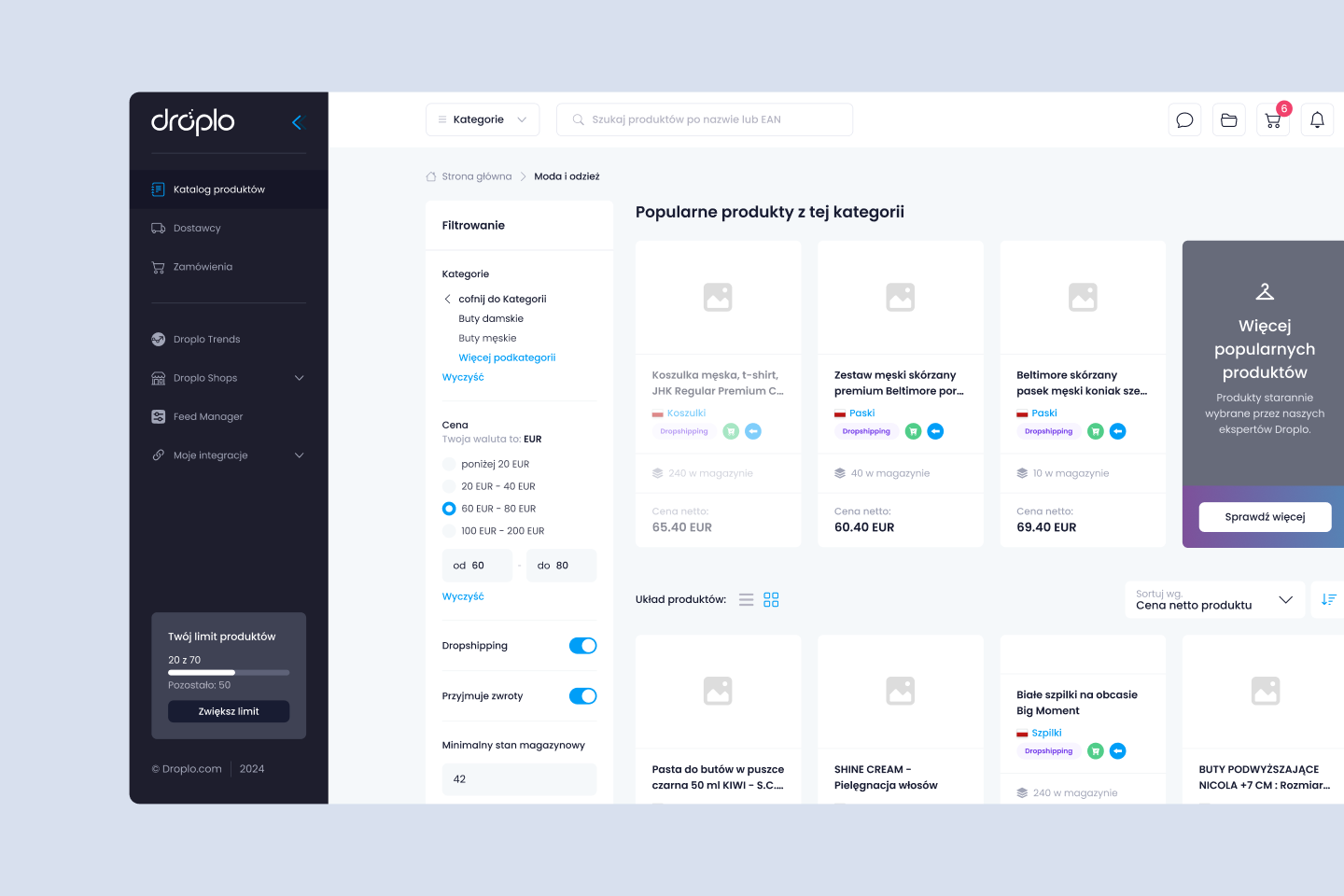Go back with 'cofnij do Kategorii'
Screen dimensions: 1344x896
pos(495,300)
